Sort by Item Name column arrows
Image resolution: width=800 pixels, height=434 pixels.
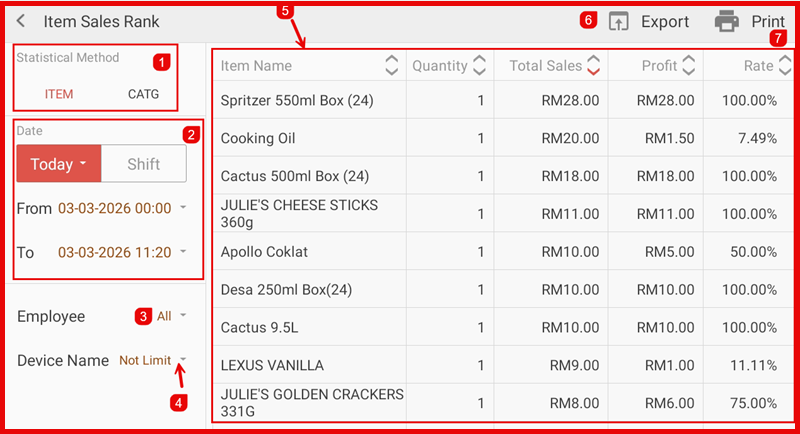[392, 66]
